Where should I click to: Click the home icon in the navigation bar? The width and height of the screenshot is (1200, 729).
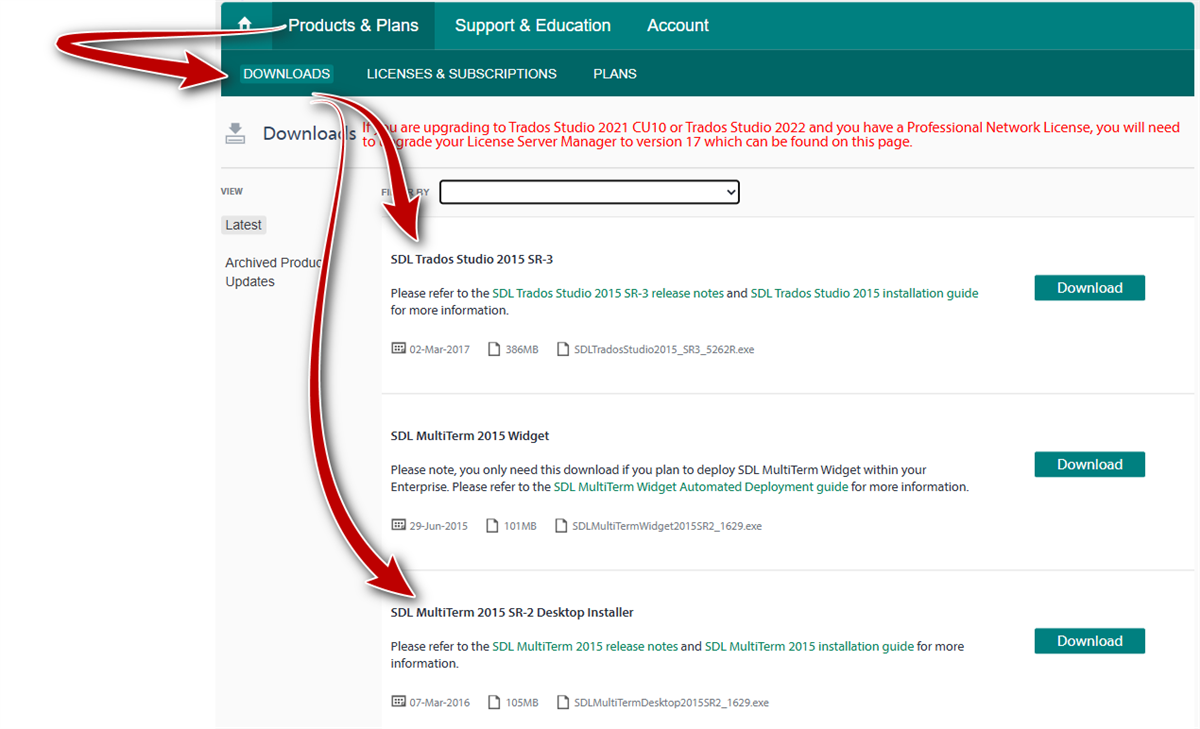click(244, 25)
